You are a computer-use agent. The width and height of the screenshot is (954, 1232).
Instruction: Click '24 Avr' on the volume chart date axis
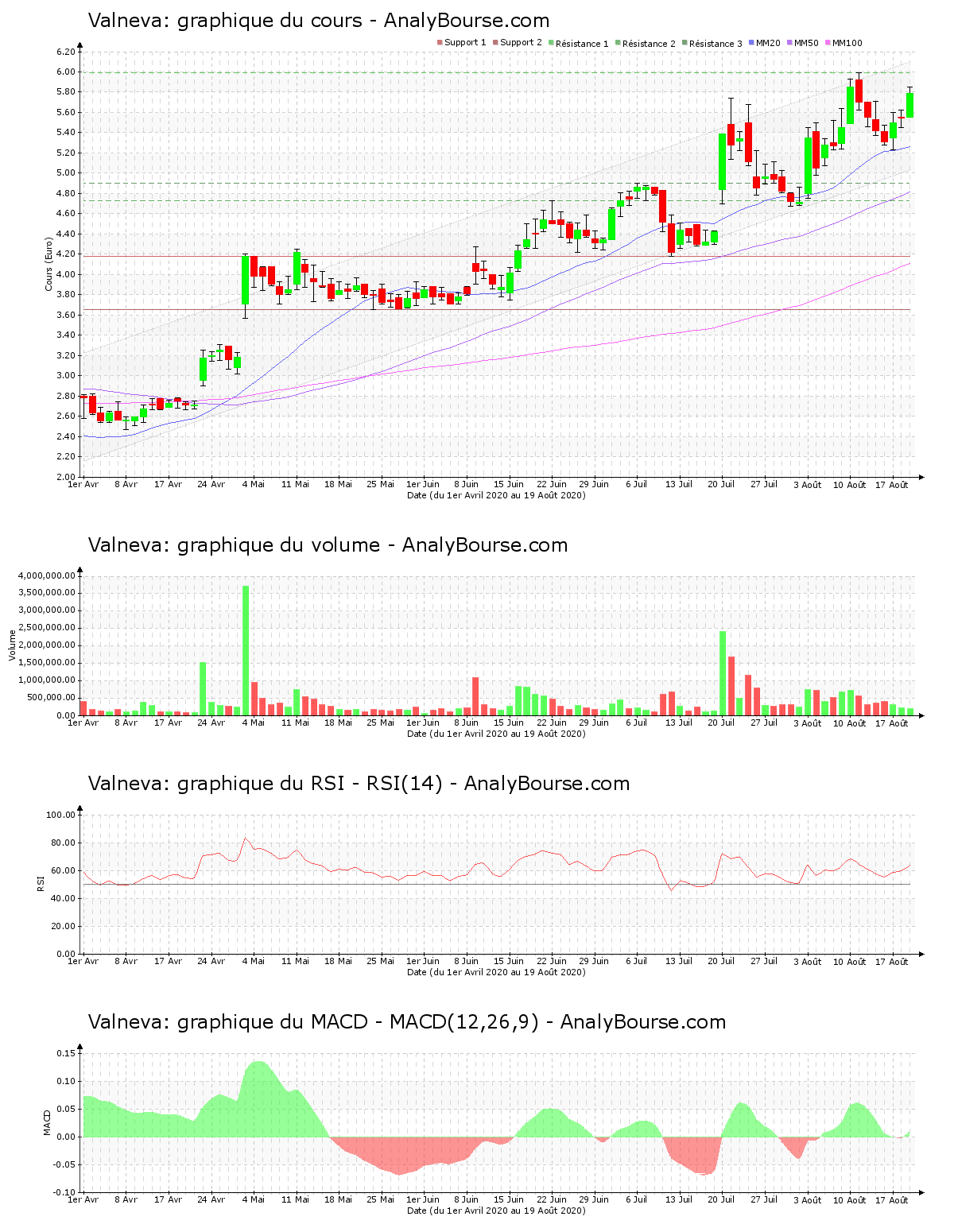click(x=211, y=723)
